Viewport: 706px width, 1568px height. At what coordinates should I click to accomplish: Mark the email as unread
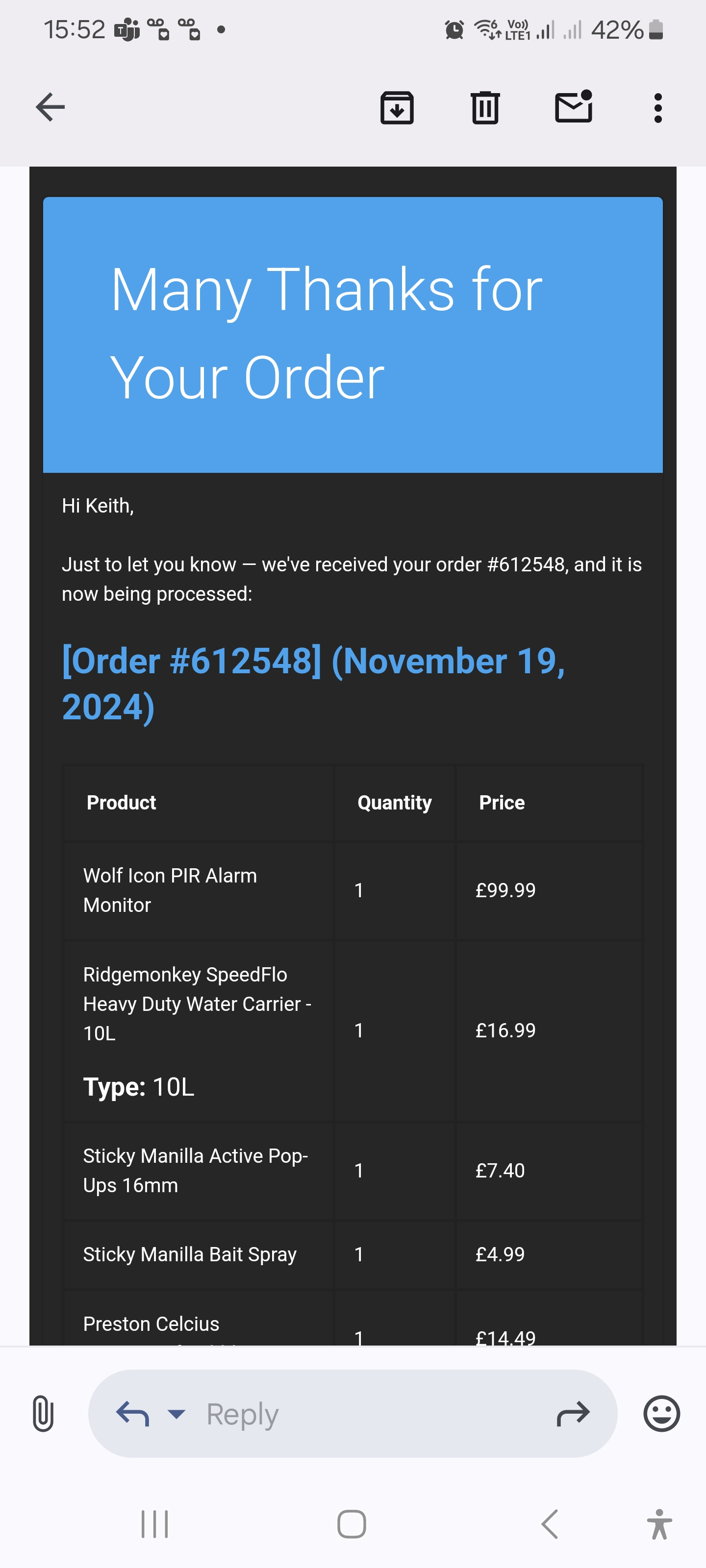[571, 107]
